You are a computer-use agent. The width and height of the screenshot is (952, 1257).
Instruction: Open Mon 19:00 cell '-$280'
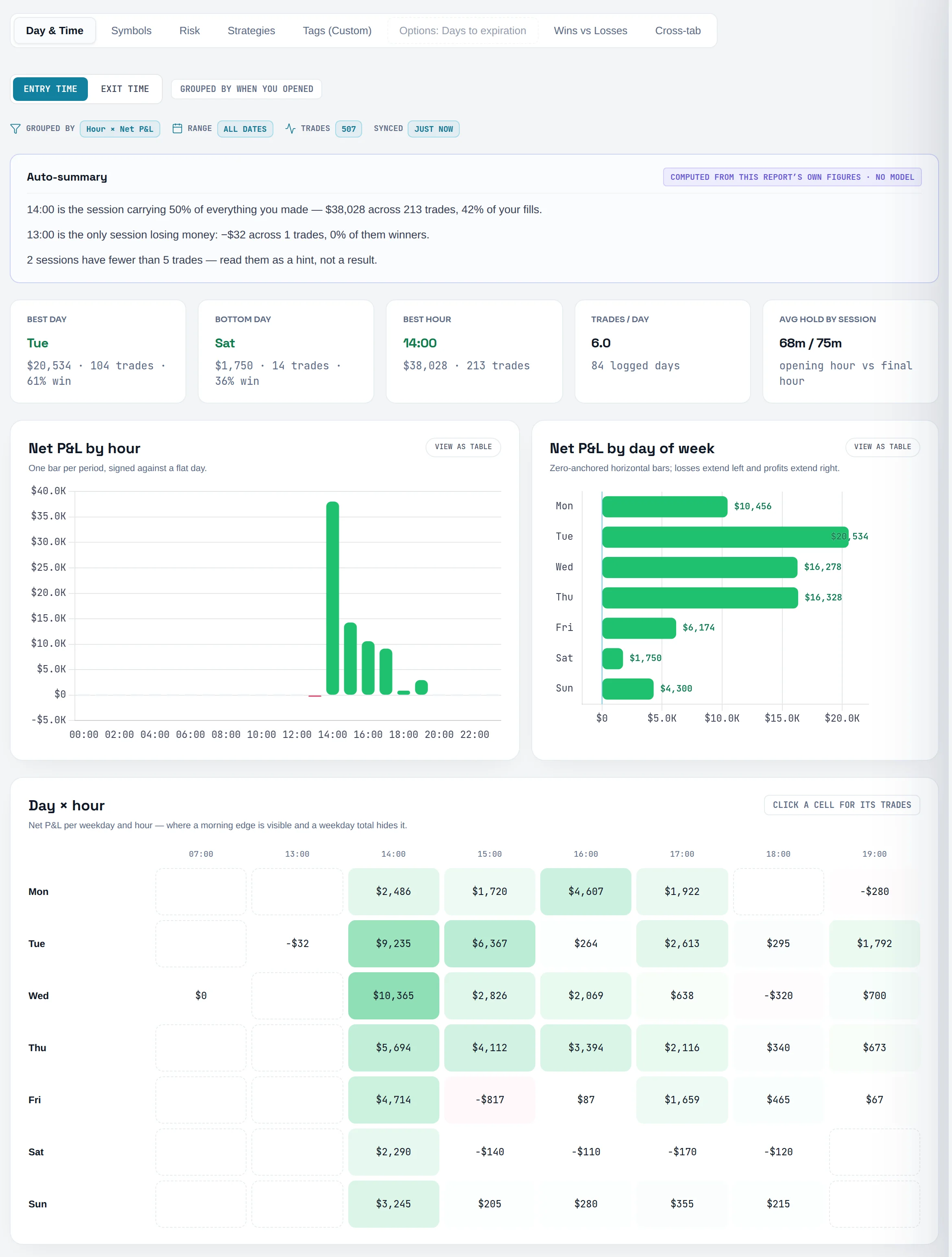[x=874, y=892]
